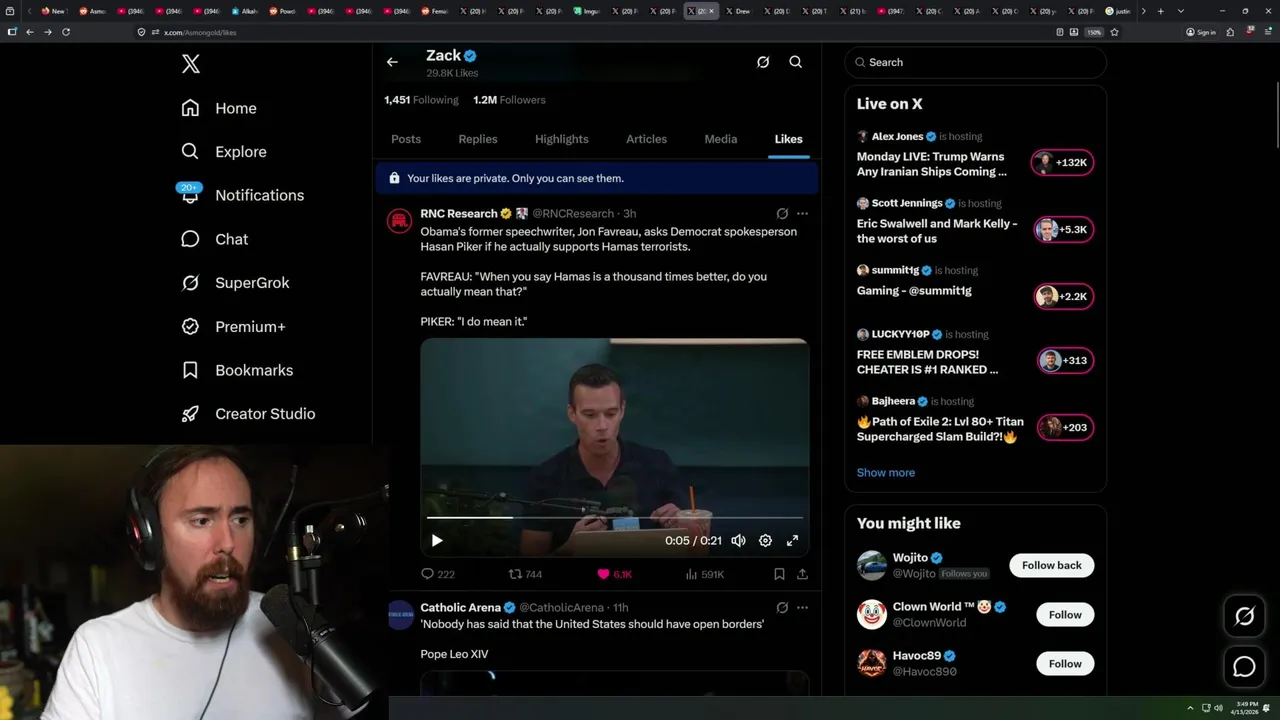The image size is (1280, 720).
Task: Reload the browser page
Action: (66, 32)
